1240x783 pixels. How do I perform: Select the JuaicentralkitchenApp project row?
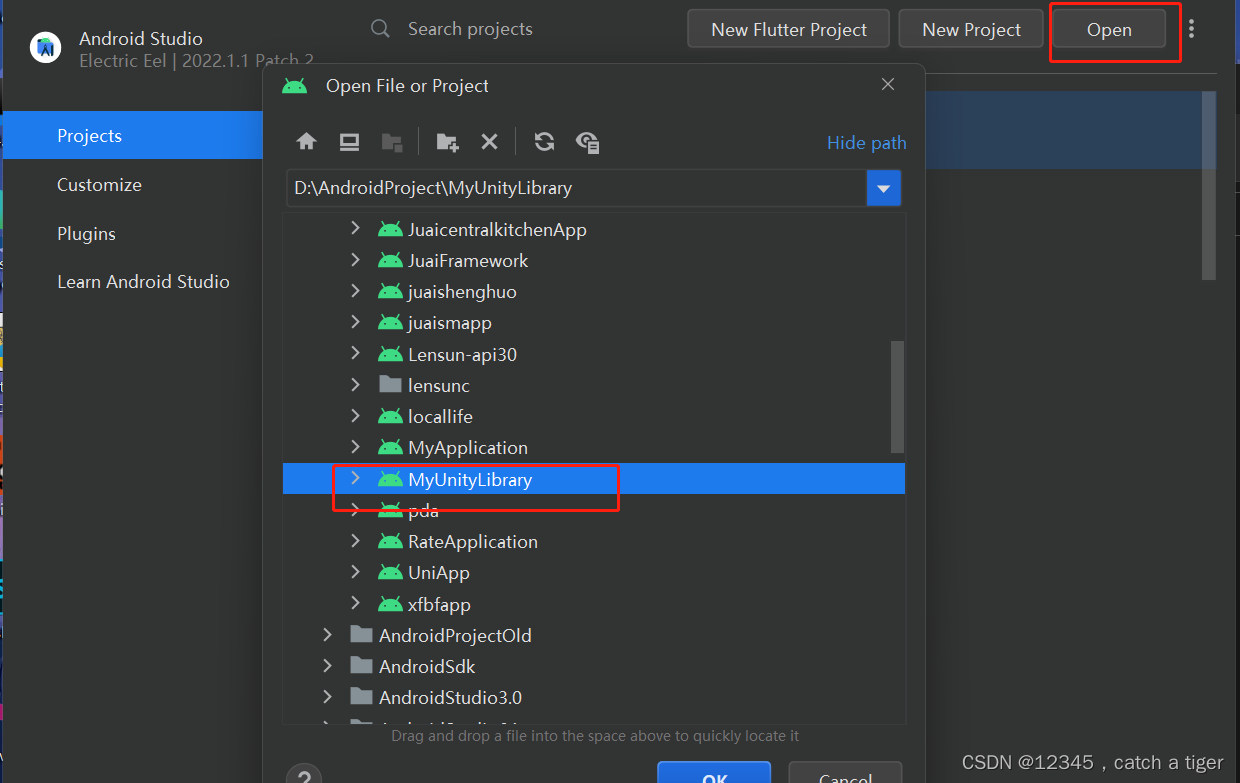click(594, 229)
